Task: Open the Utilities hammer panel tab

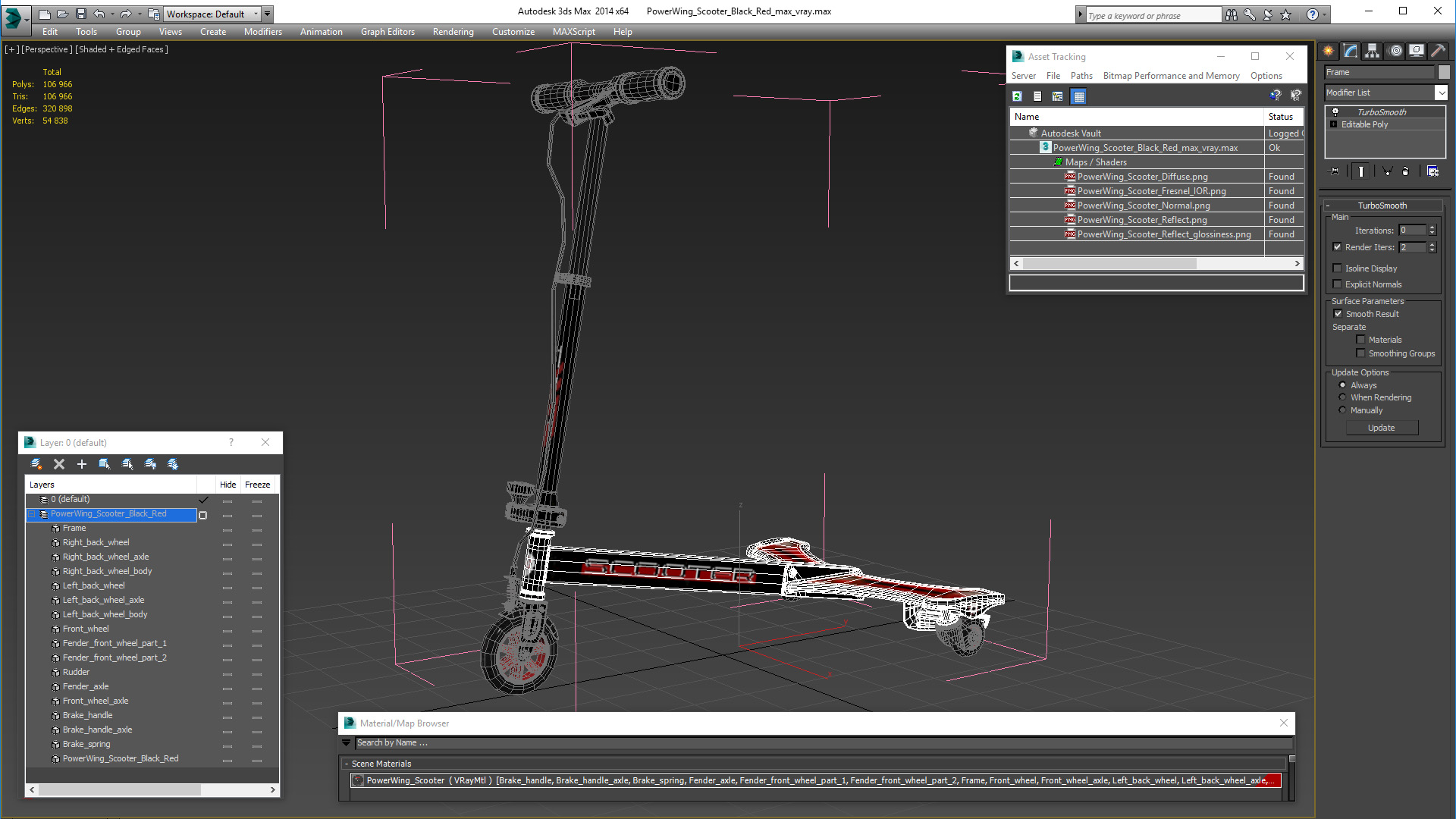Action: pyautogui.click(x=1439, y=51)
